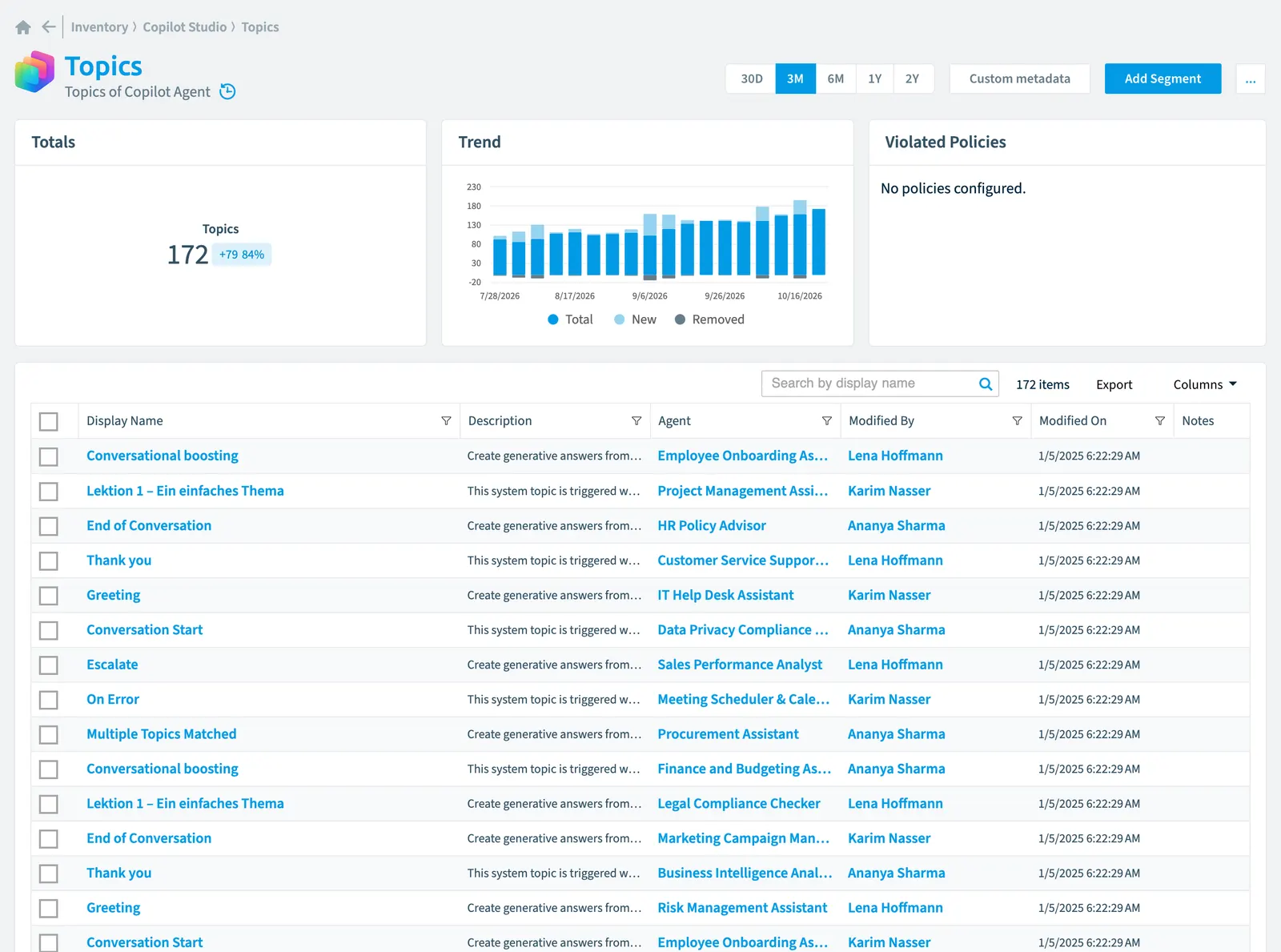Screen dimensions: 1281x952
Task: Click the Export button
Action: click(x=1114, y=384)
